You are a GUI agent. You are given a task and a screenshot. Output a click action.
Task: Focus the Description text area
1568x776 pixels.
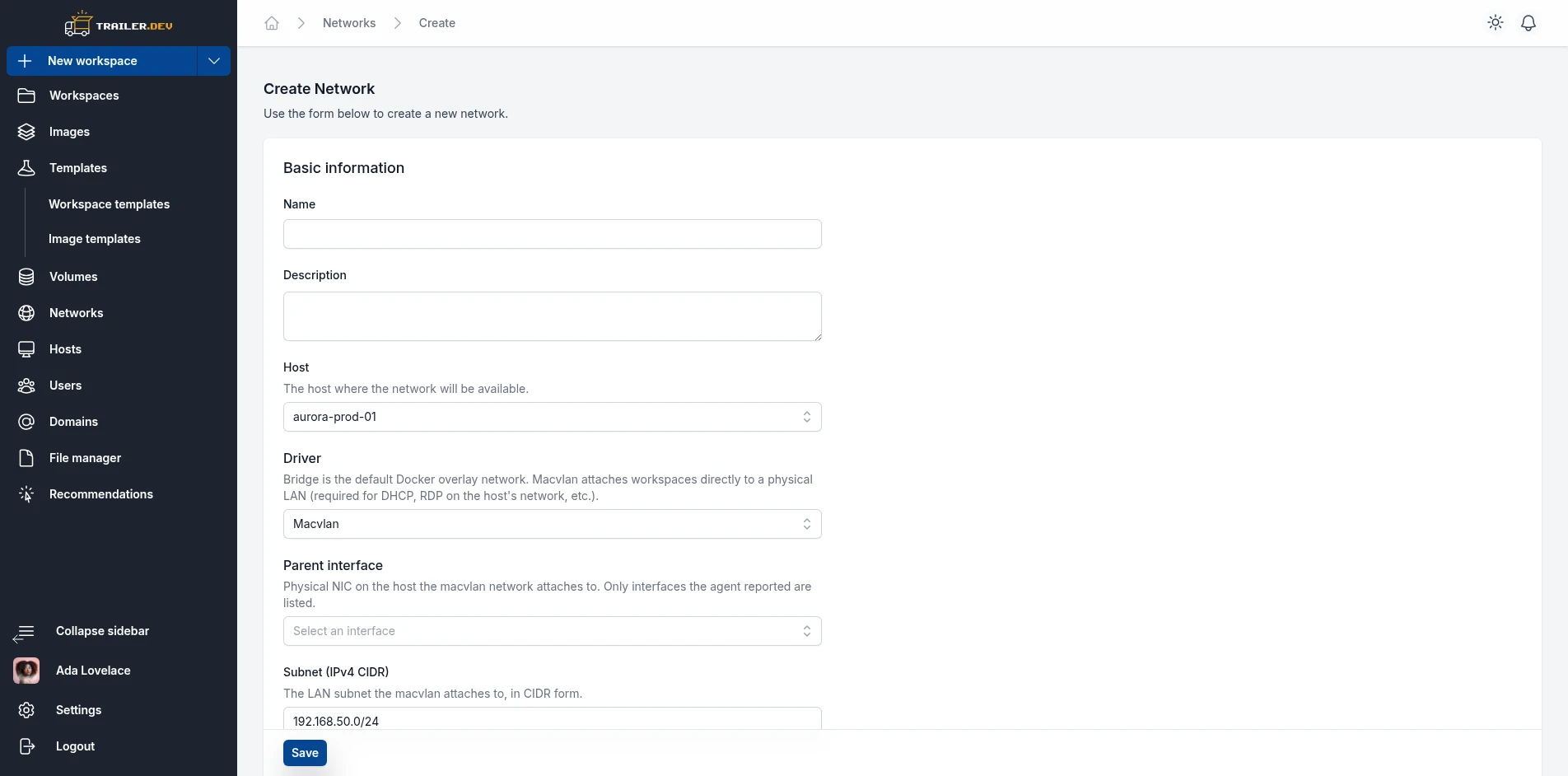tap(553, 316)
